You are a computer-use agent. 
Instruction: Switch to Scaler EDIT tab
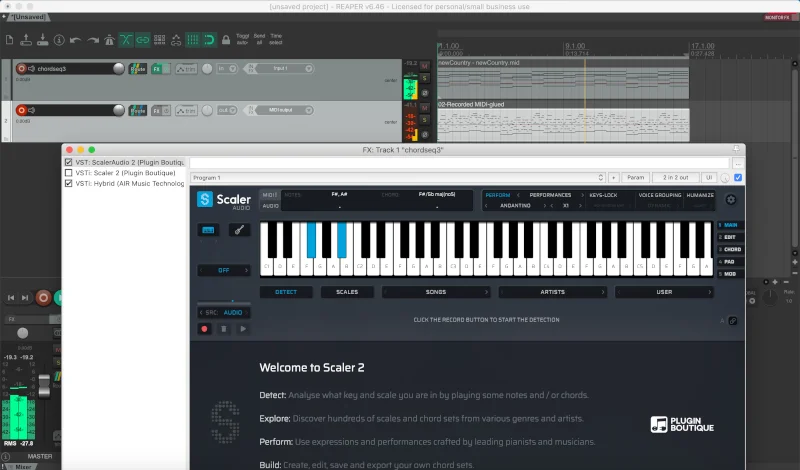(730, 237)
